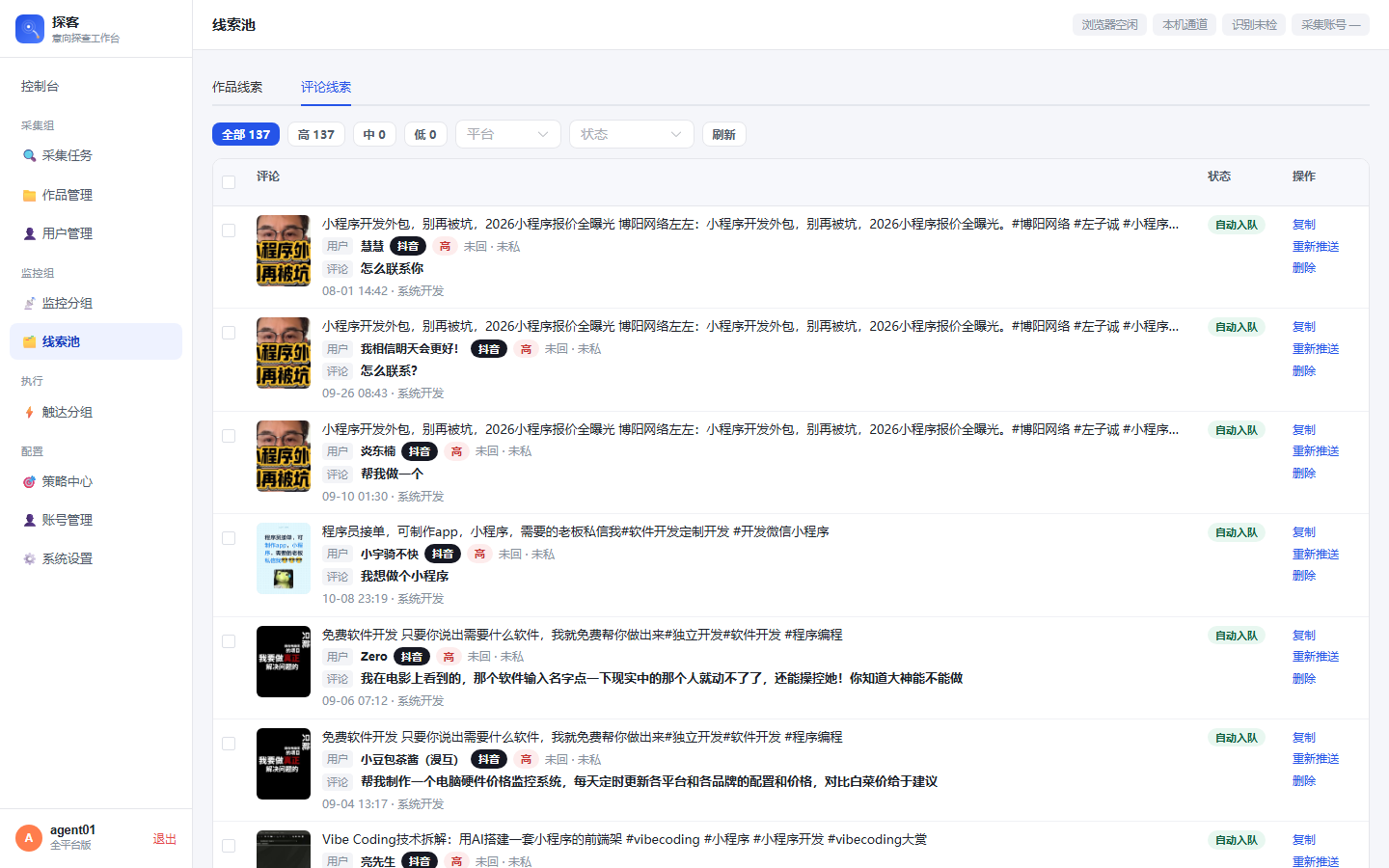Open 采集任务 via its magnifier icon

click(29, 155)
